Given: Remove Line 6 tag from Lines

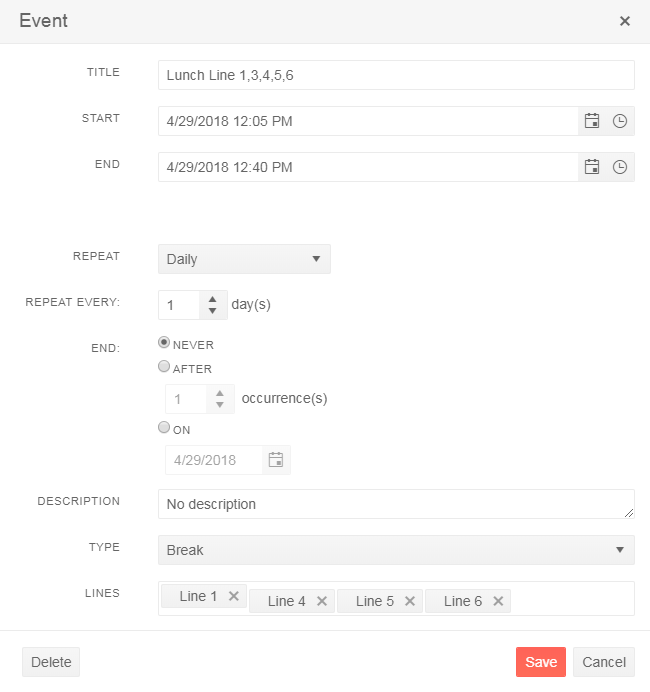Looking at the screenshot, I should pyautogui.click(x=498, y=601).
